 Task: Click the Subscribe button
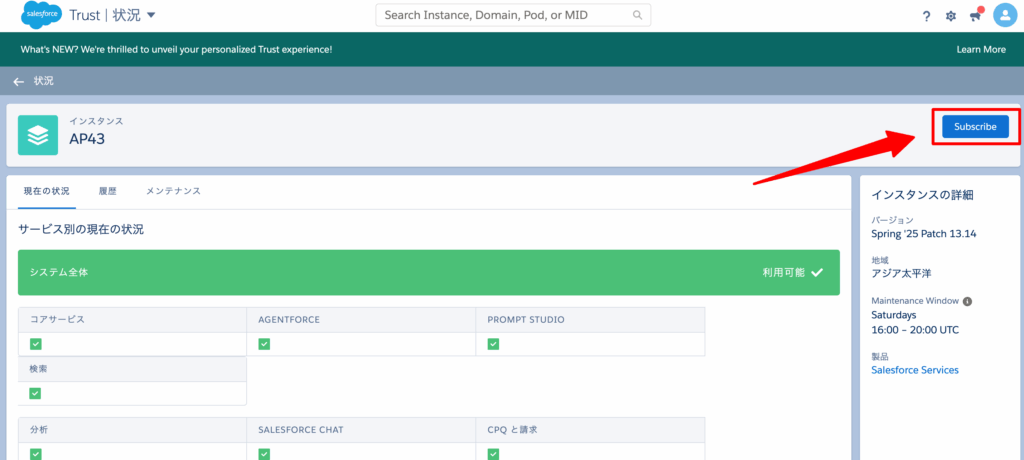point(975,127)
